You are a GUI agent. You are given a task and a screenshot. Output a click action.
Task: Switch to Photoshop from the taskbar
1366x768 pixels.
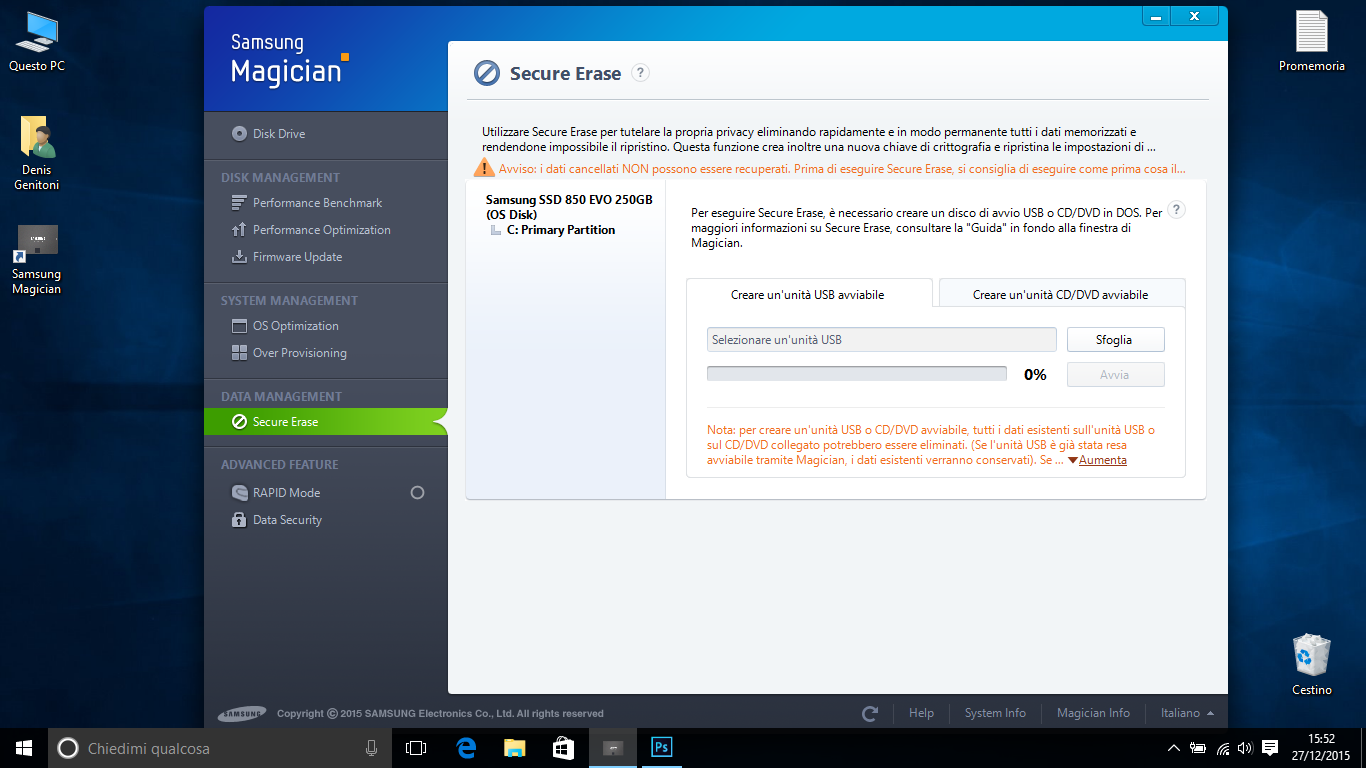(x=661, y=748)
